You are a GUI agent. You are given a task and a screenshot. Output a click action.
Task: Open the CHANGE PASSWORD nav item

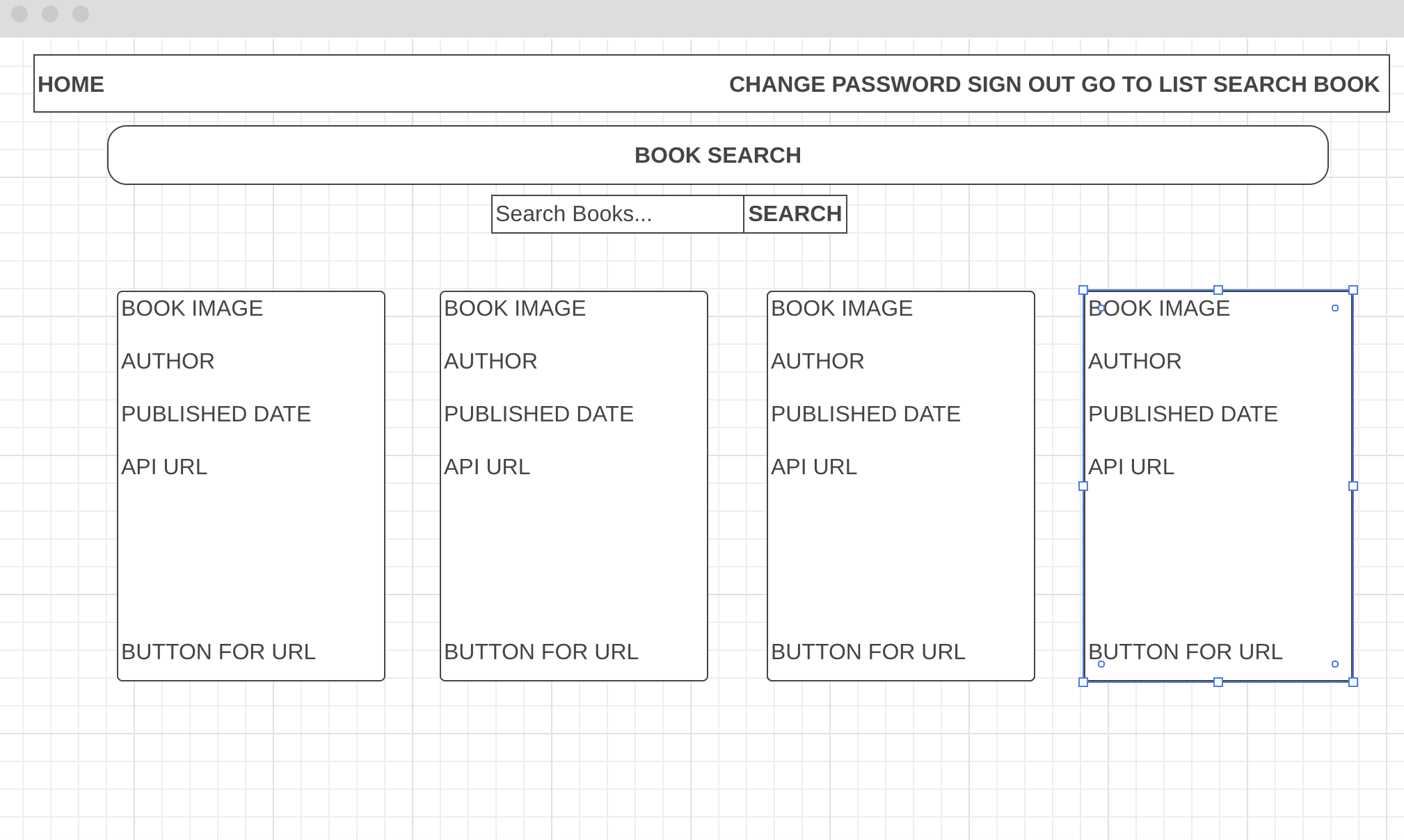(845, 84)
